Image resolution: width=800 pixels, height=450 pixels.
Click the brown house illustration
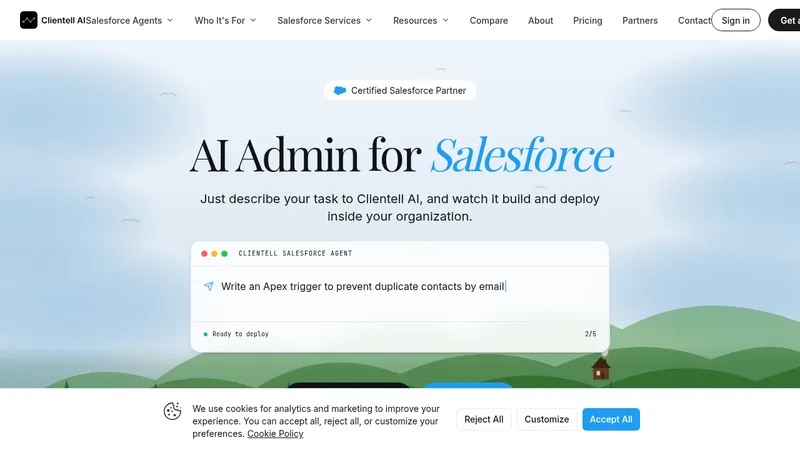601,368
